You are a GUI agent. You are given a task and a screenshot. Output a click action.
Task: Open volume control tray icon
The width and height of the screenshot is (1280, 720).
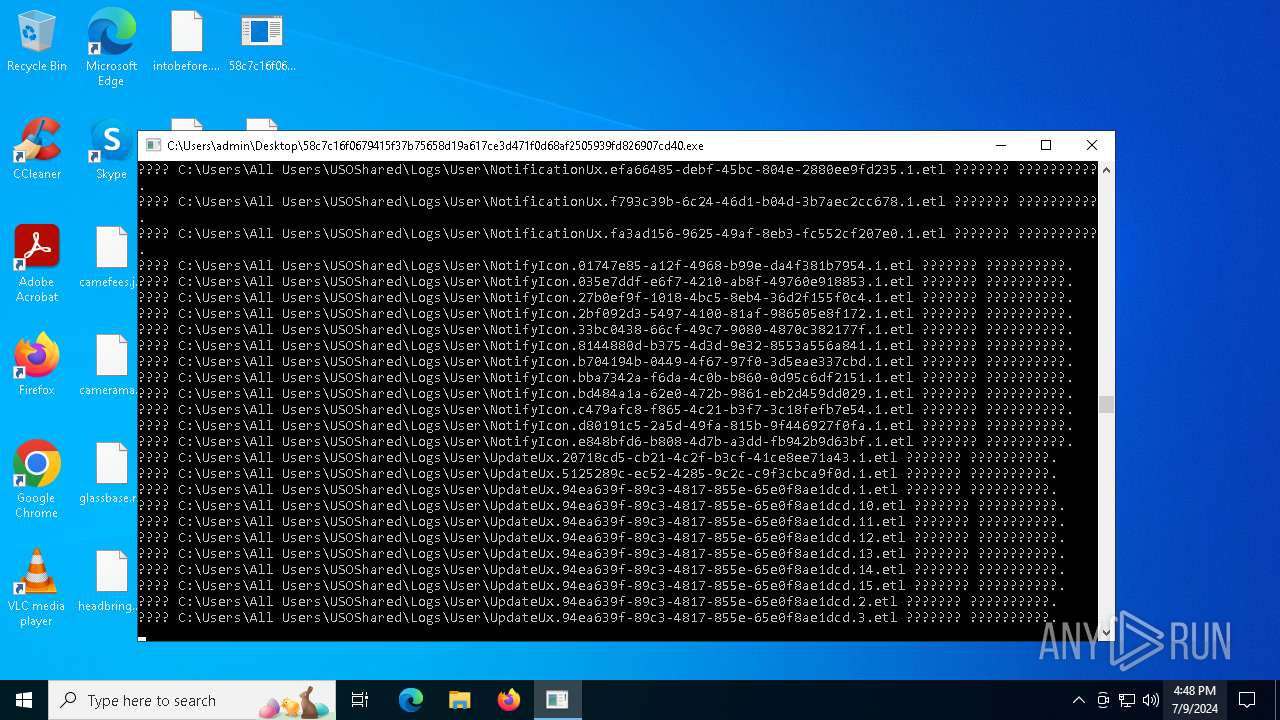pyautogui.click(x=1151, y=700)
